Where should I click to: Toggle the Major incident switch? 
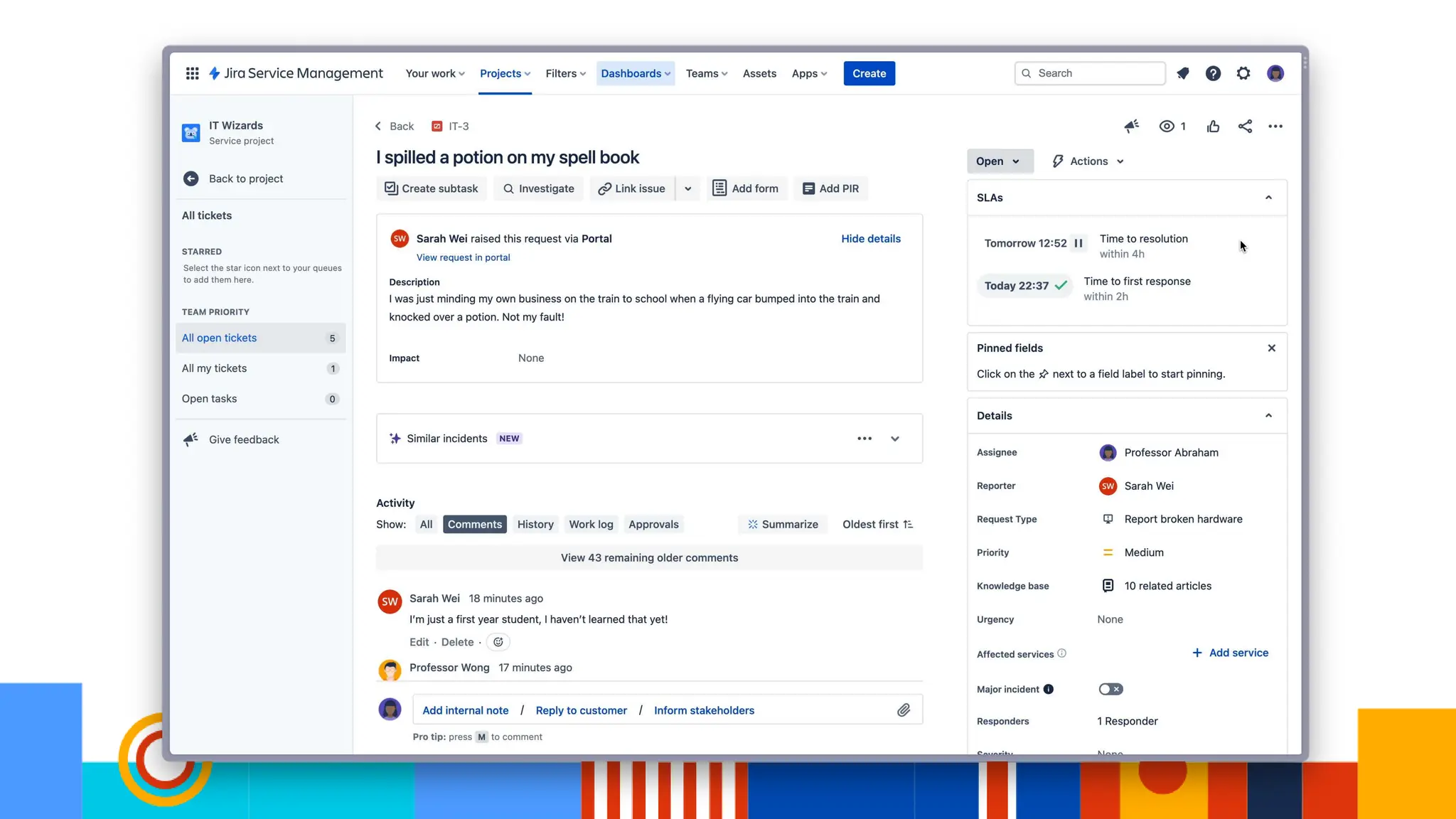(x=1110, y=689)
